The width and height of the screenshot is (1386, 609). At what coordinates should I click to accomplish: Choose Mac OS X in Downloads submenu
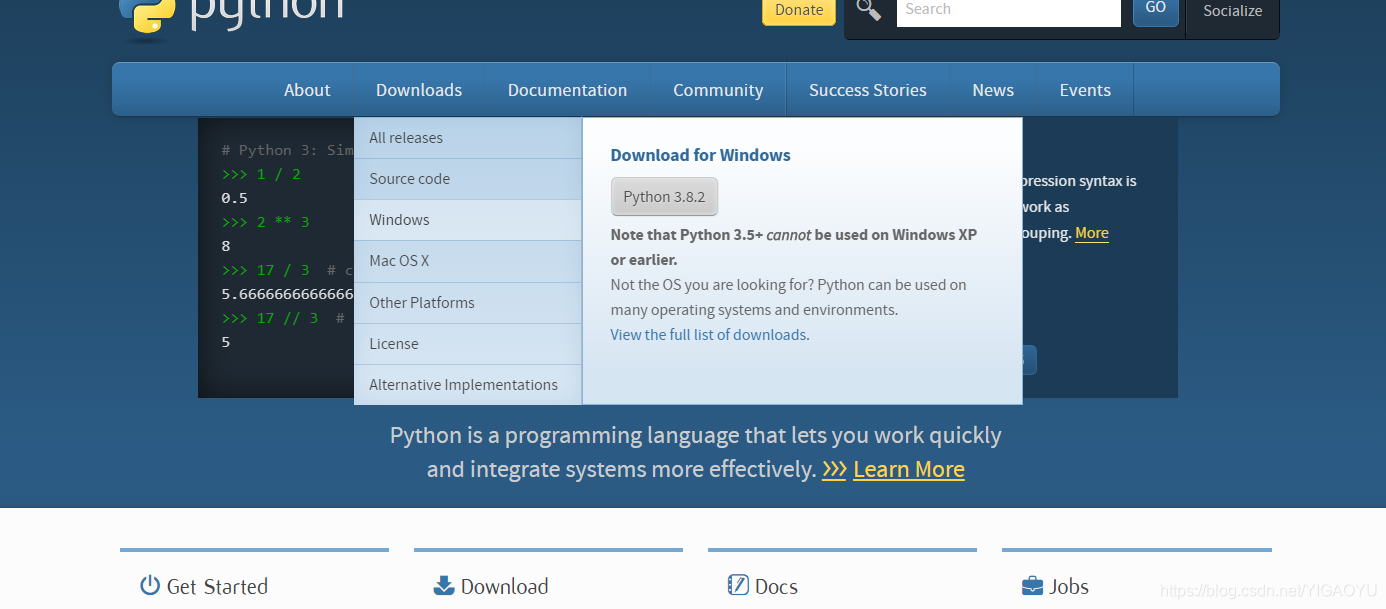[468, 261]
